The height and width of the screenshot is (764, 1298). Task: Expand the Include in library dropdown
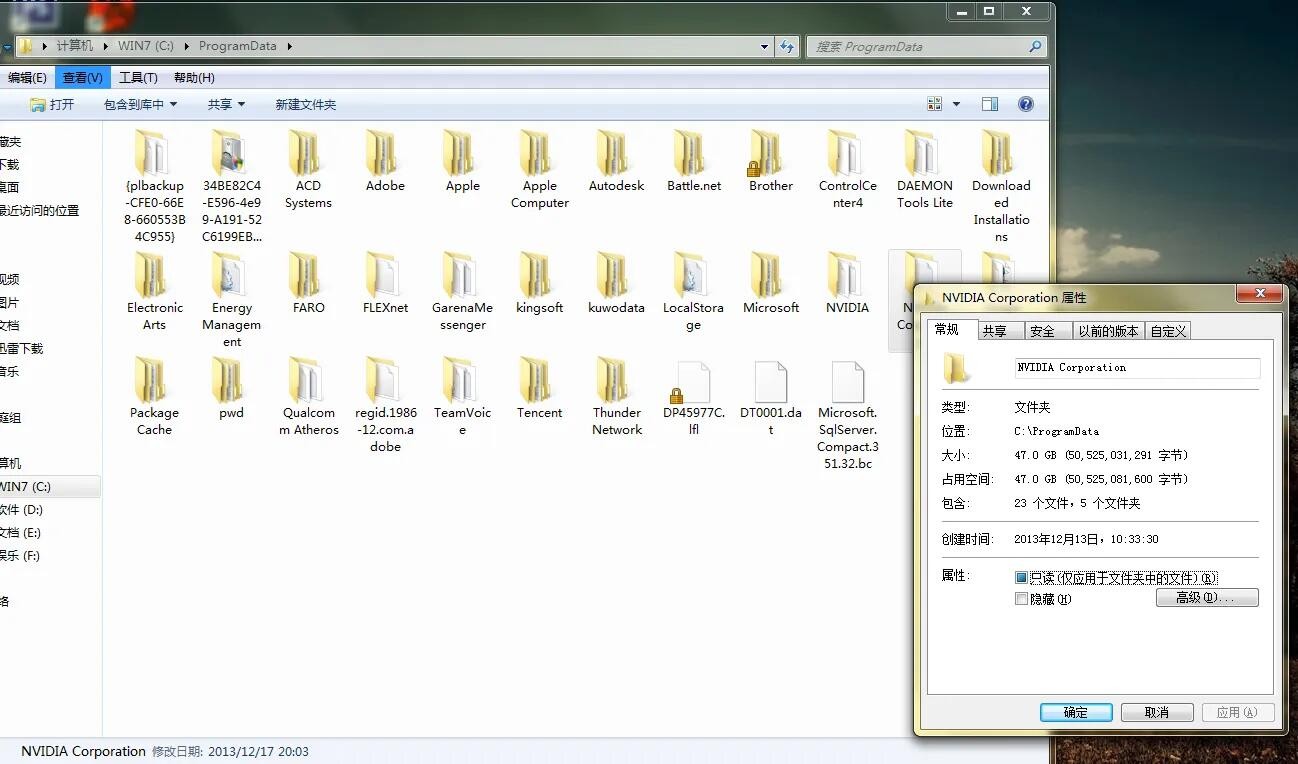(x=140, y=104)
